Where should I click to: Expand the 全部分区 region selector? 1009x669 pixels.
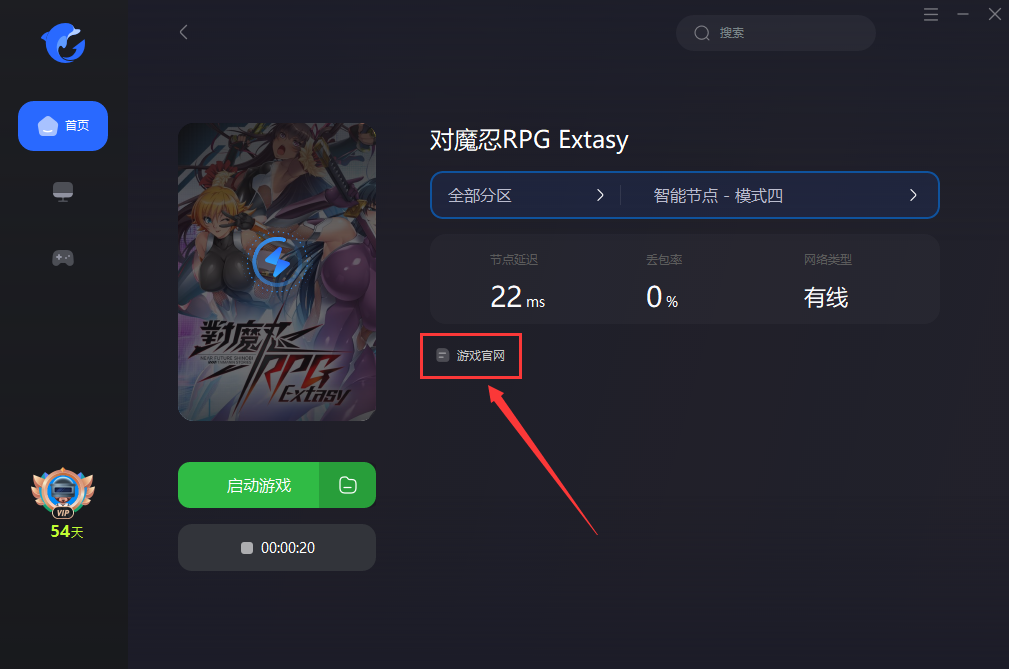click(526, 196)
